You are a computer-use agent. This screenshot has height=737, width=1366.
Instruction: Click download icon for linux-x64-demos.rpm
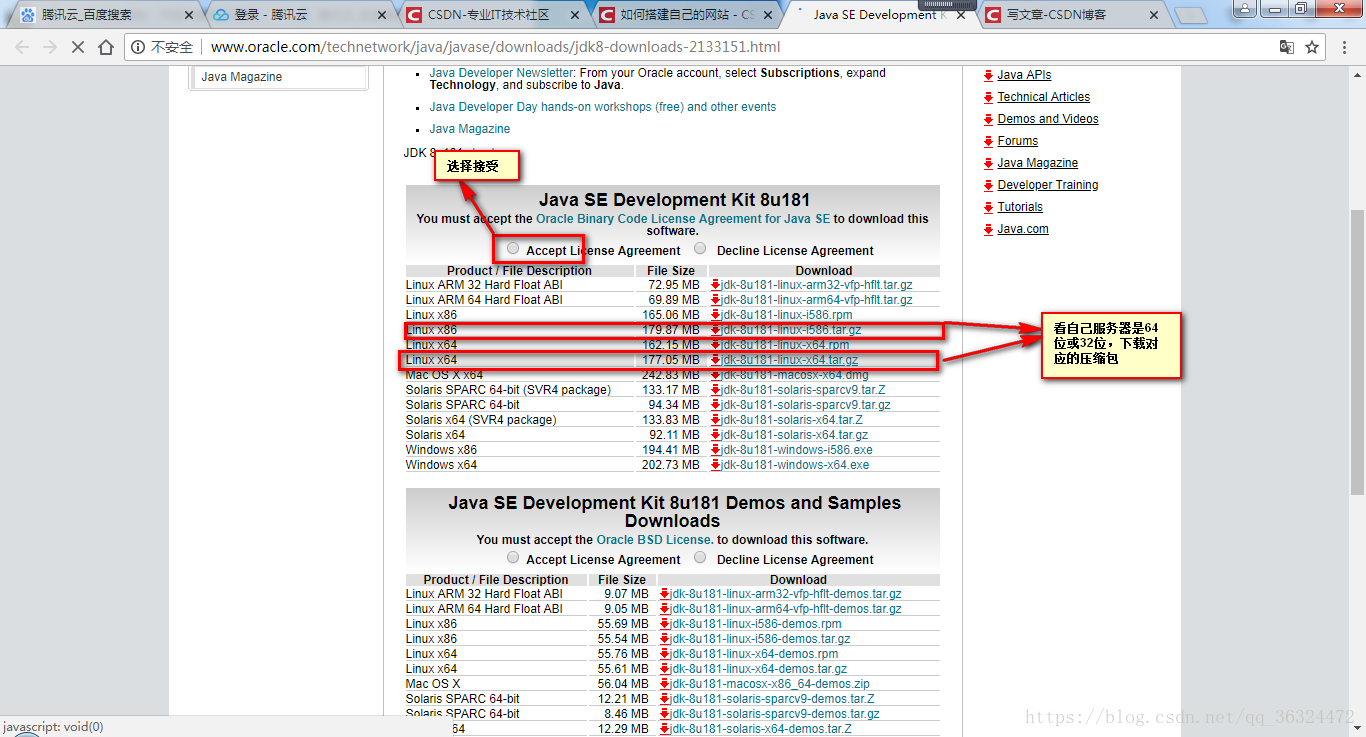[664, 654]
